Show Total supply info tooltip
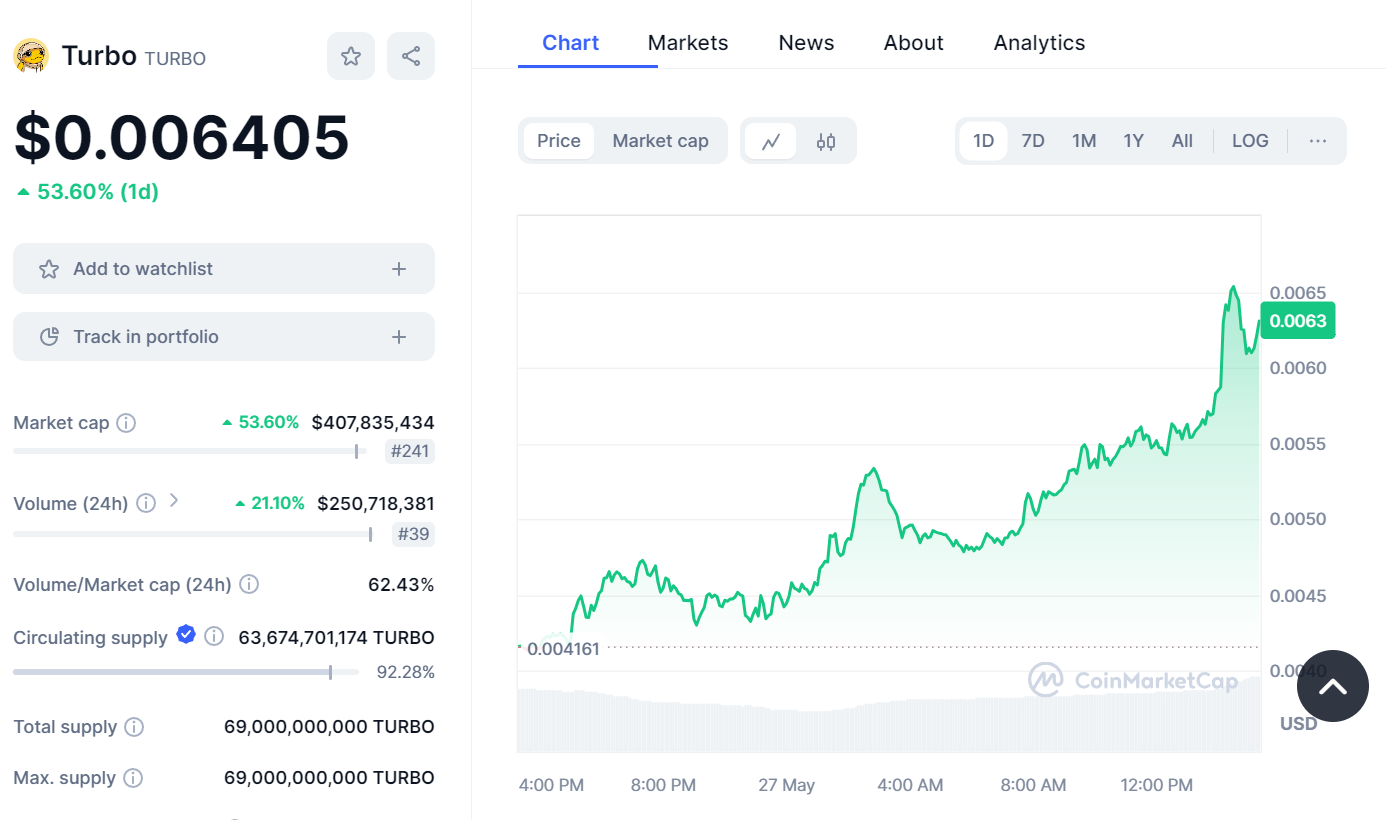This screenshot has height=820, width=1386. point(134,727)
